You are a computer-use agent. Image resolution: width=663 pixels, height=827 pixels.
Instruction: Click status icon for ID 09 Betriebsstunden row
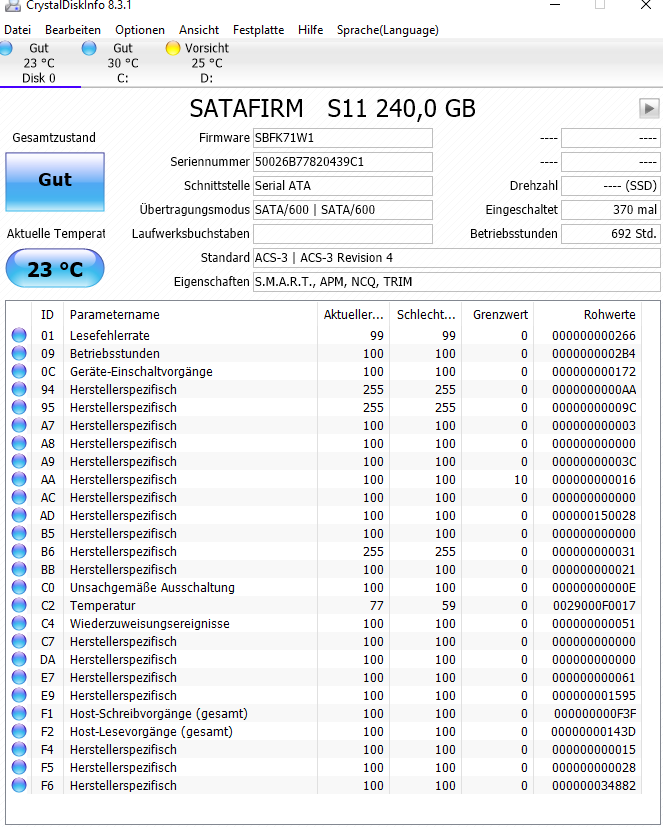point(19,353)
